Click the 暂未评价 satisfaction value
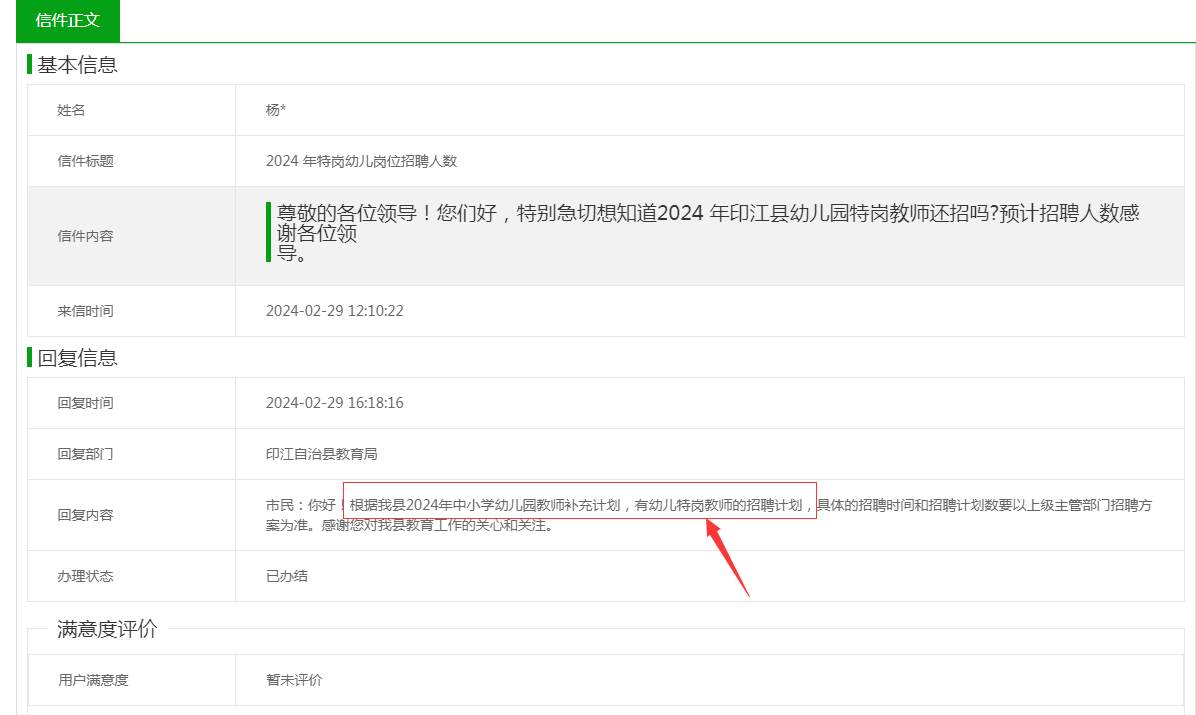1196x715 pixels. click(x=294, y=680)
